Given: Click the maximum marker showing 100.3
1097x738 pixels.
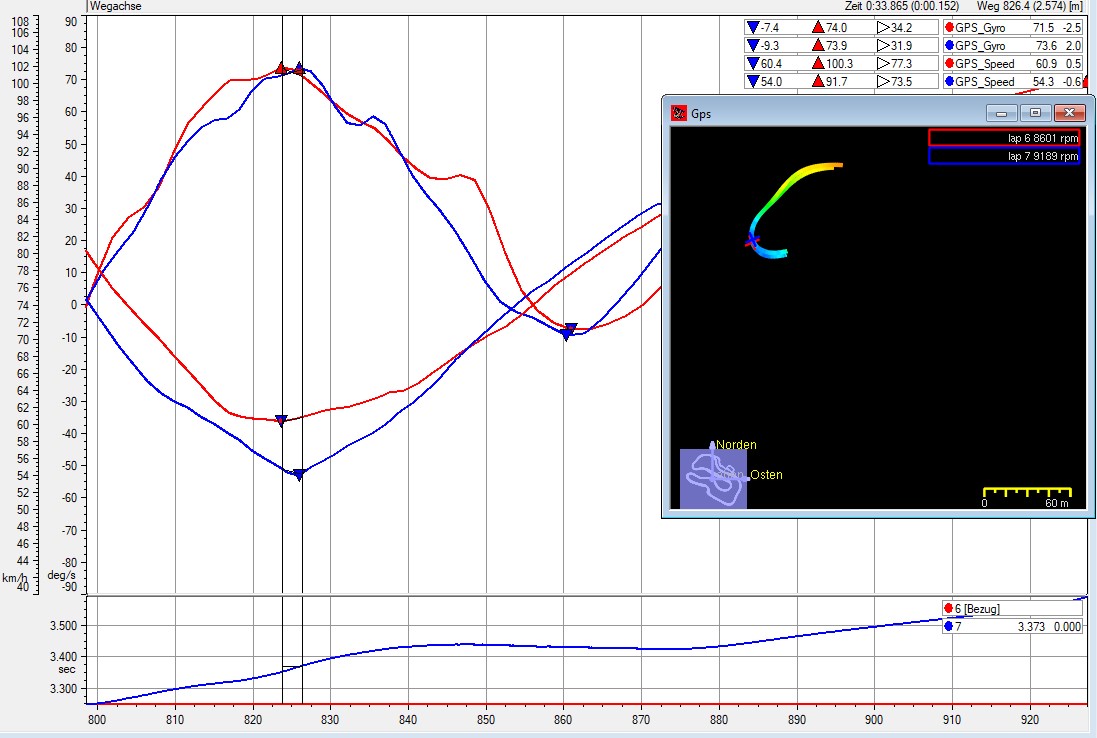Looking at the screenshot, I should [818, 64].
